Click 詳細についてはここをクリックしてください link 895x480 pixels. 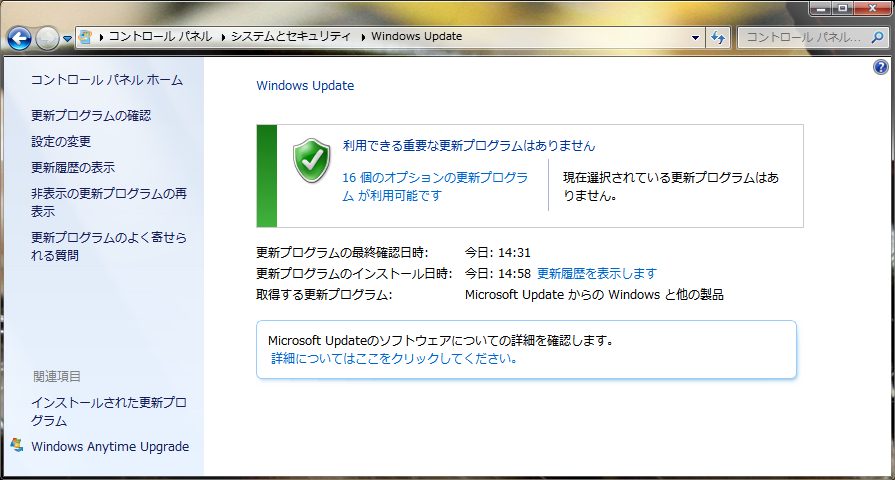[394, 358]
